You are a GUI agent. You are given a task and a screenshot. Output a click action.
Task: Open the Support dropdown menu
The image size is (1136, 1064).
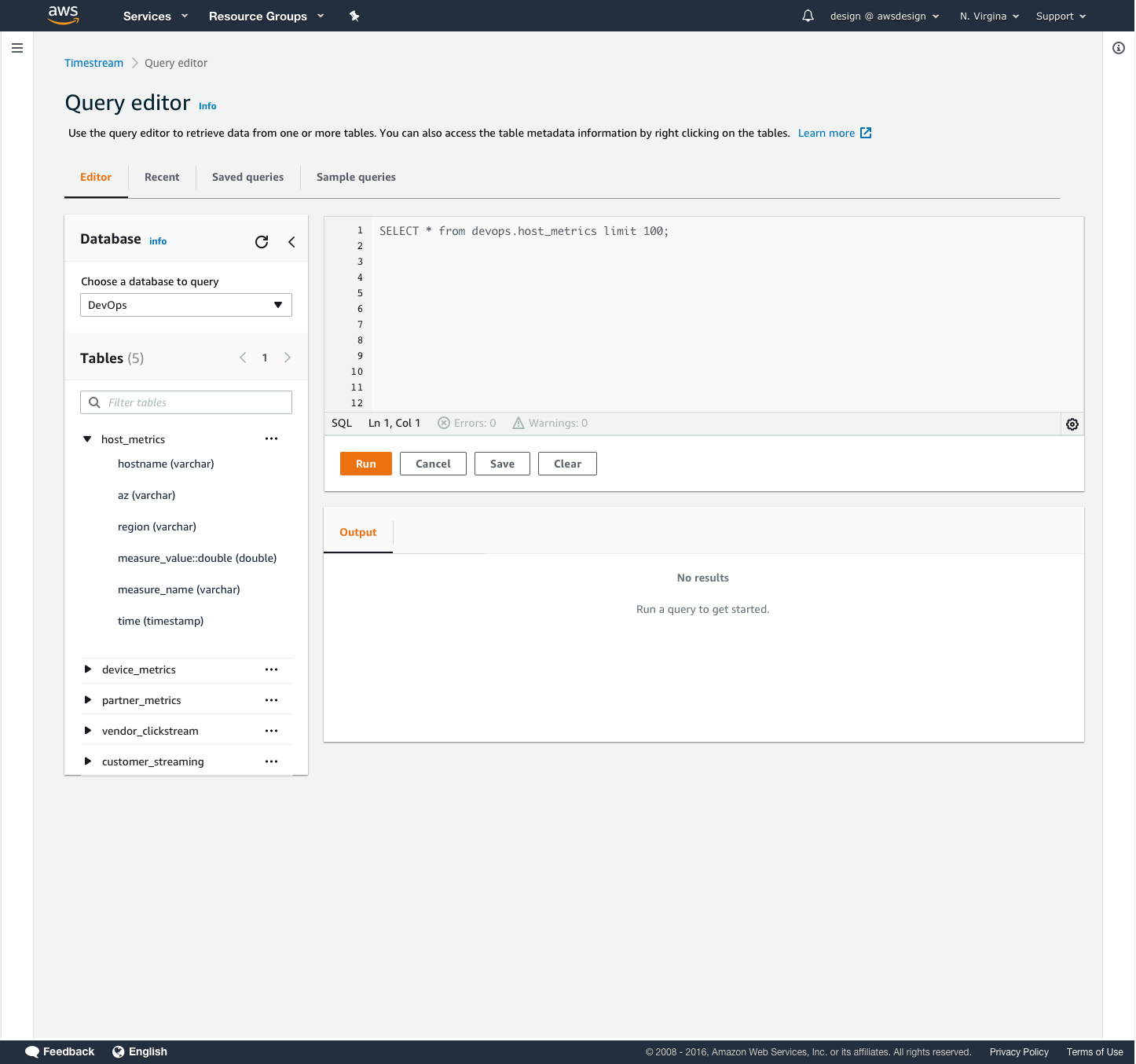pyautogui.click(x=1061, y=16)
